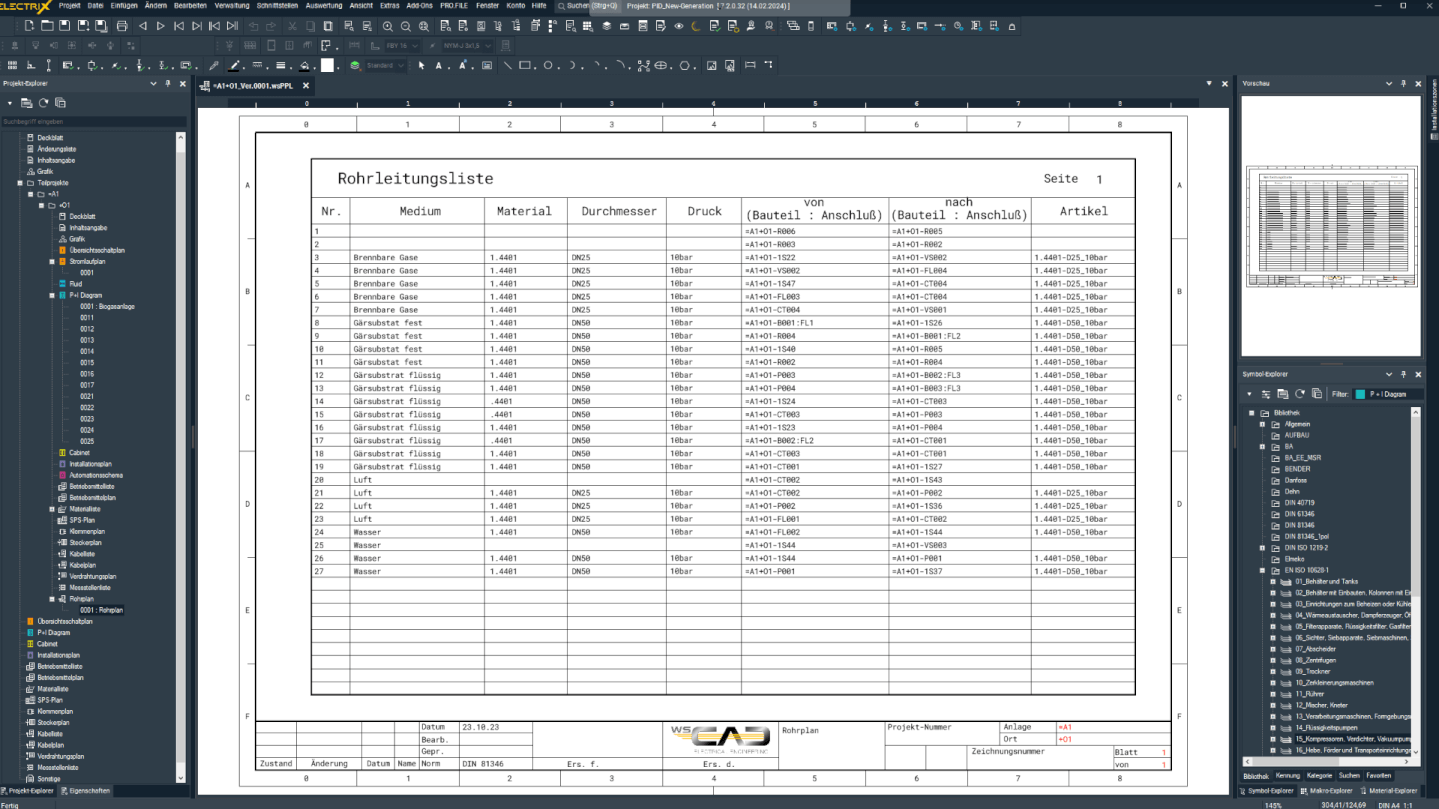Click the Projekt-Explorer search field
The image size is (1439, 809).
click(x=93, y=122)
